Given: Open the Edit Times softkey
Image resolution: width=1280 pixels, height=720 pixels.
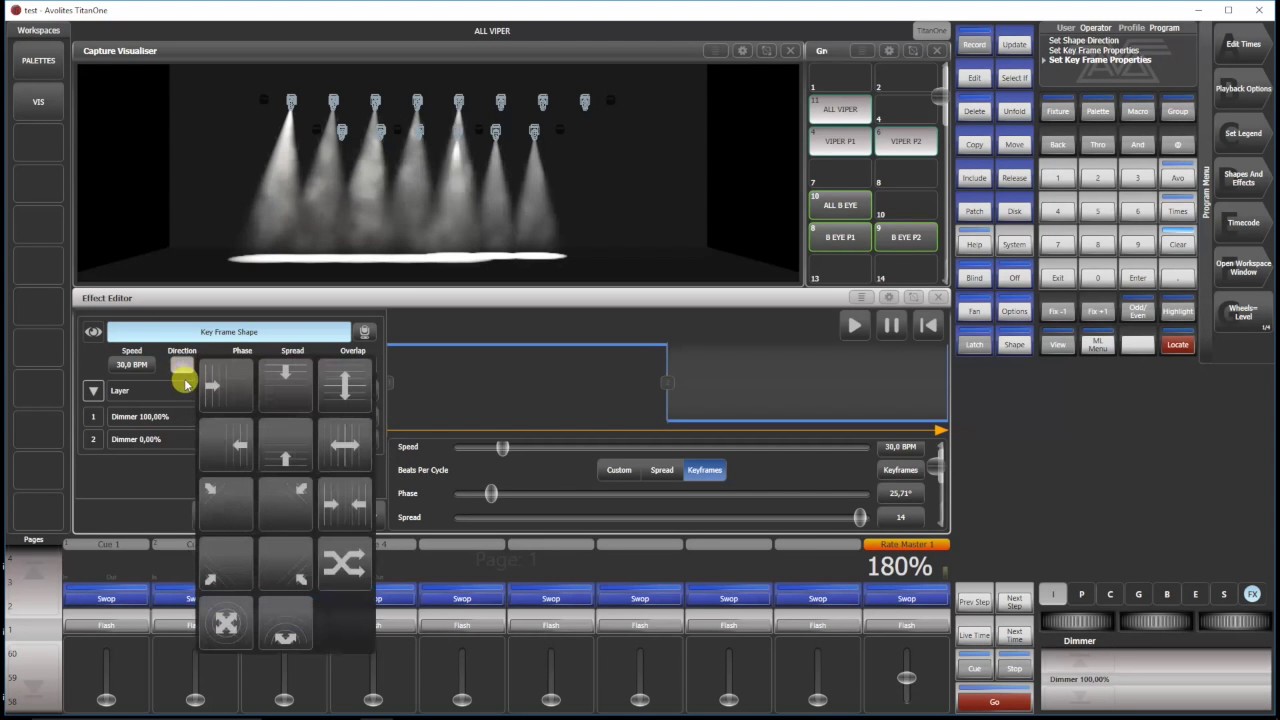Looking at the screenshot, I should 1243,44.
